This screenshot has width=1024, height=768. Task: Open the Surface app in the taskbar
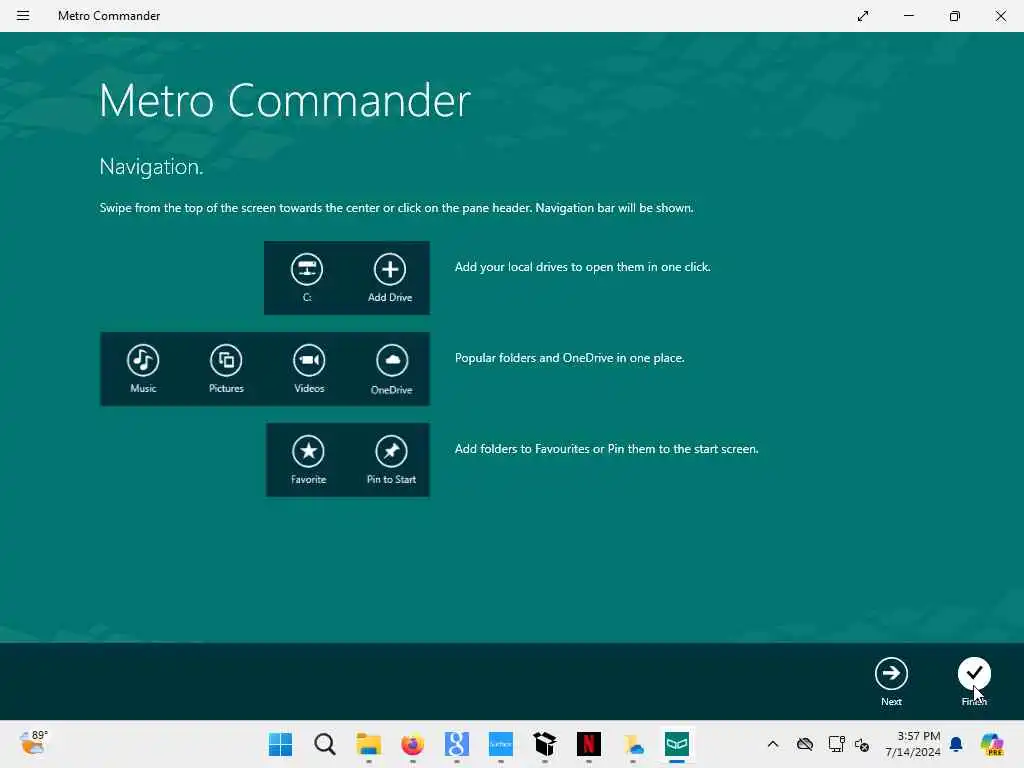pos(501,744)
